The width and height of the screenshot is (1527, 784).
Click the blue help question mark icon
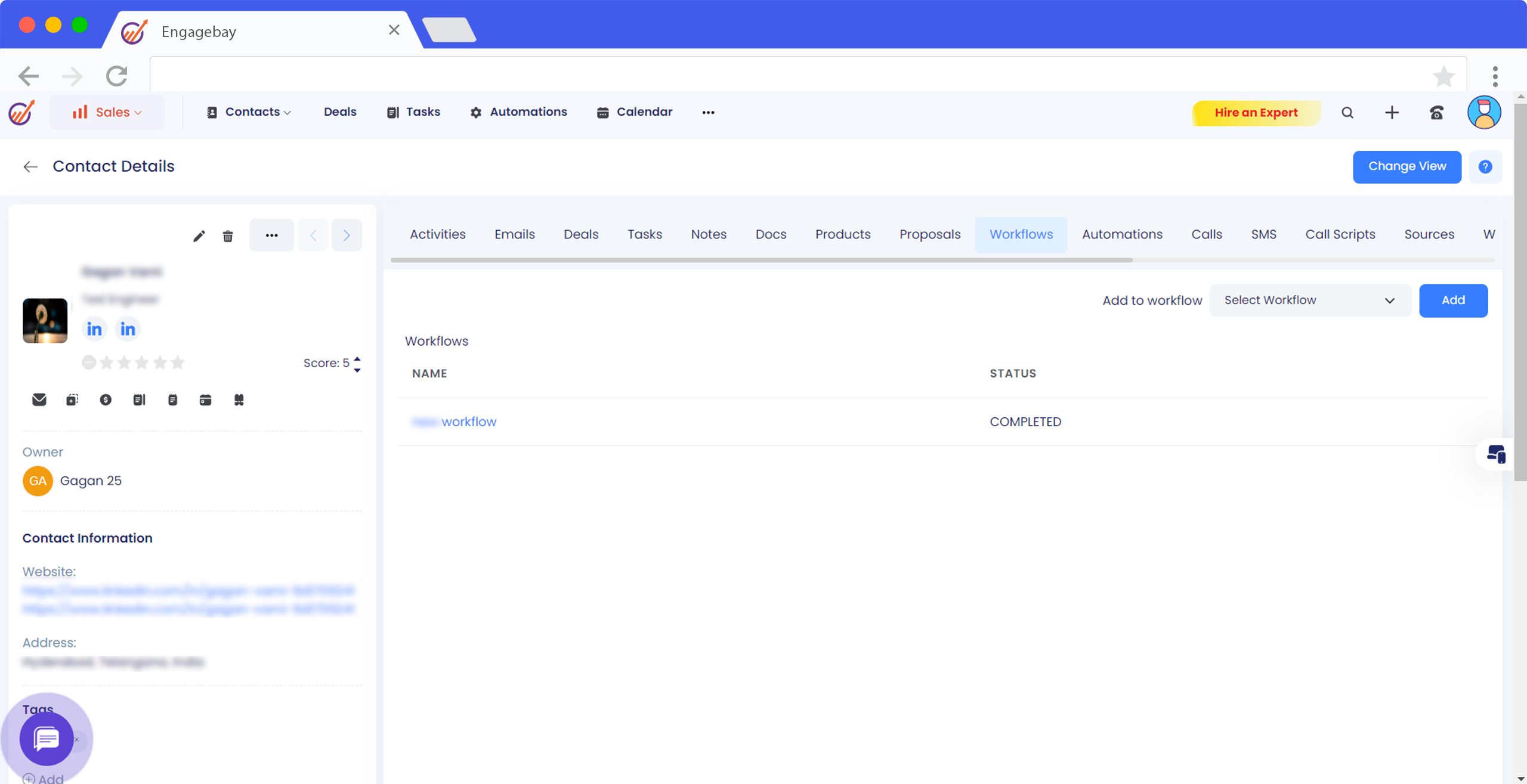point(1485,166)
